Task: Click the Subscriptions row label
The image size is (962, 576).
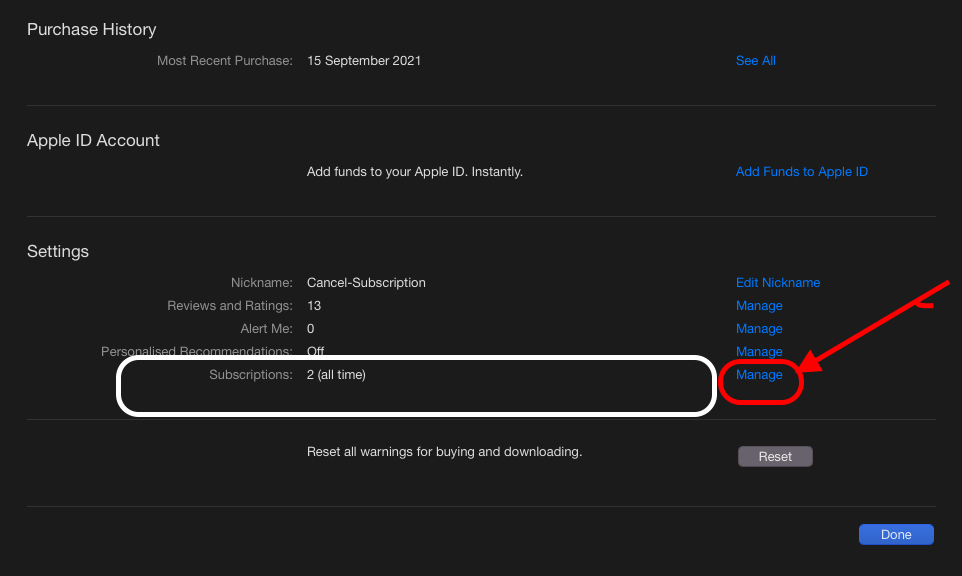Action: coord(250,375)
